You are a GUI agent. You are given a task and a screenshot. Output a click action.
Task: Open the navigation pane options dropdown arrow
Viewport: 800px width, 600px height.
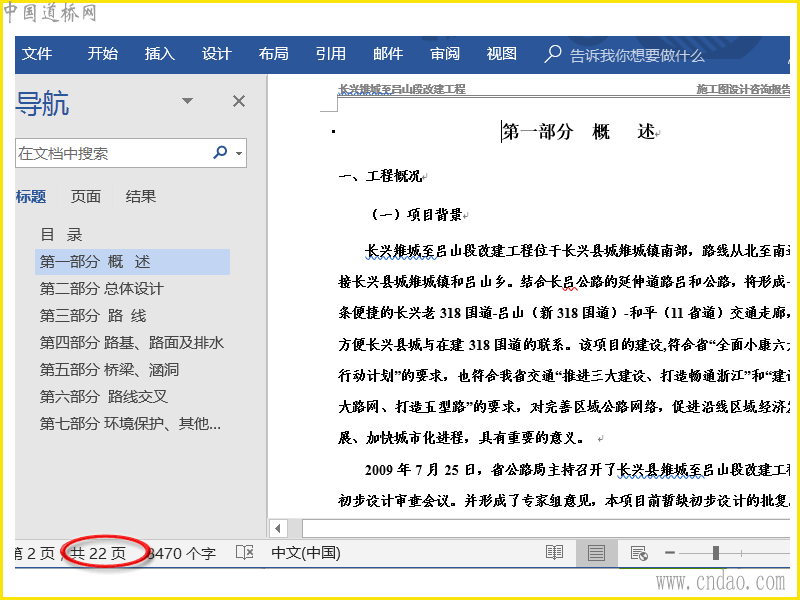click(x=188, y=101)
